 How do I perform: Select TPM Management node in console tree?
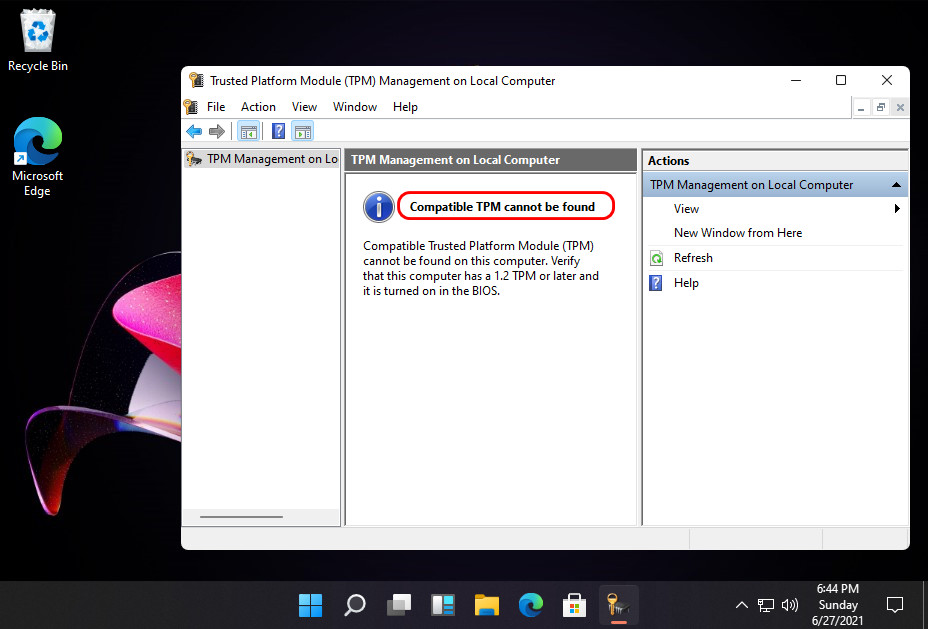click(270, 159)
